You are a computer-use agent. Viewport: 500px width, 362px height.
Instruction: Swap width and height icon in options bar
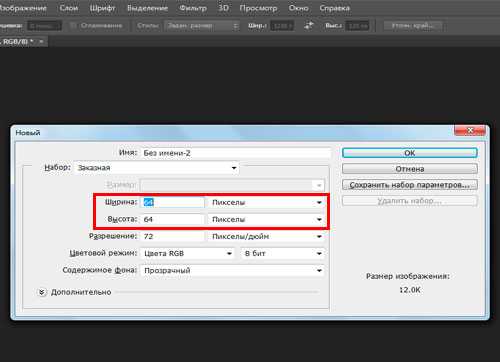point(309,26)
